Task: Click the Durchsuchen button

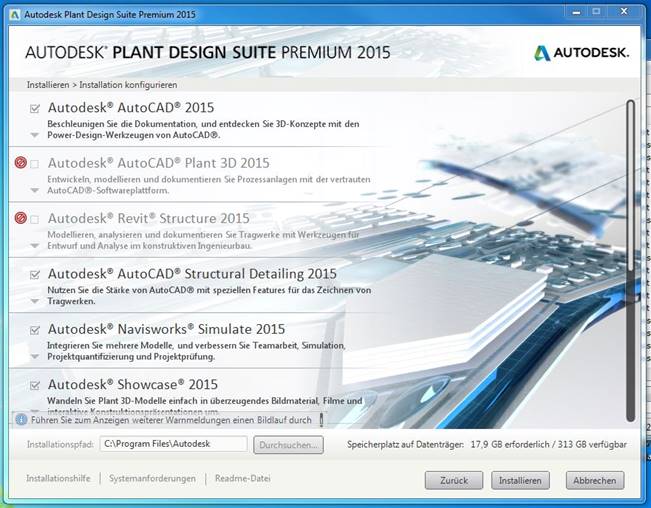Action: click(x=289, y=444)
